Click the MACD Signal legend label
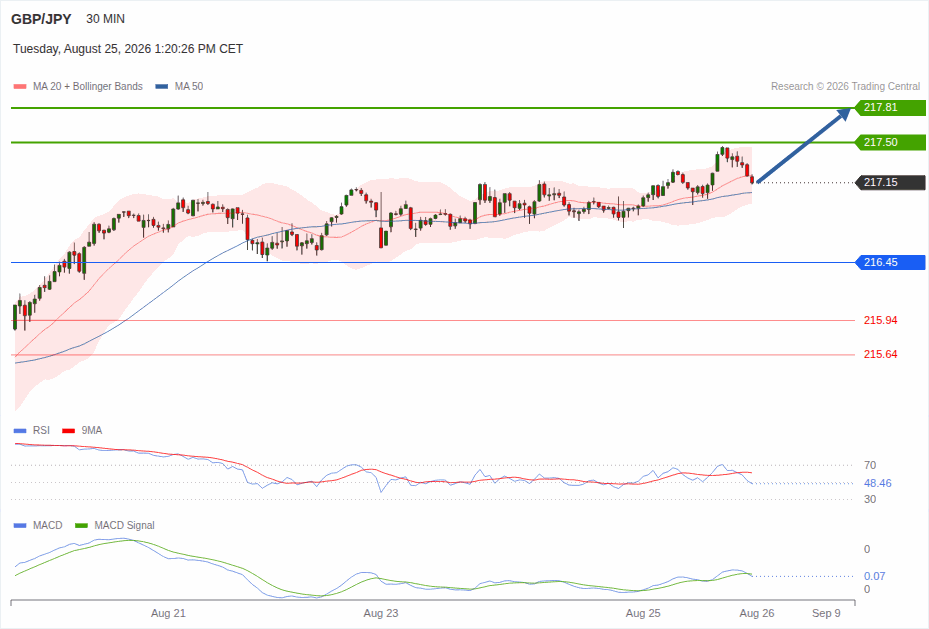Screen dimensions: 929x629 point(124,525)
